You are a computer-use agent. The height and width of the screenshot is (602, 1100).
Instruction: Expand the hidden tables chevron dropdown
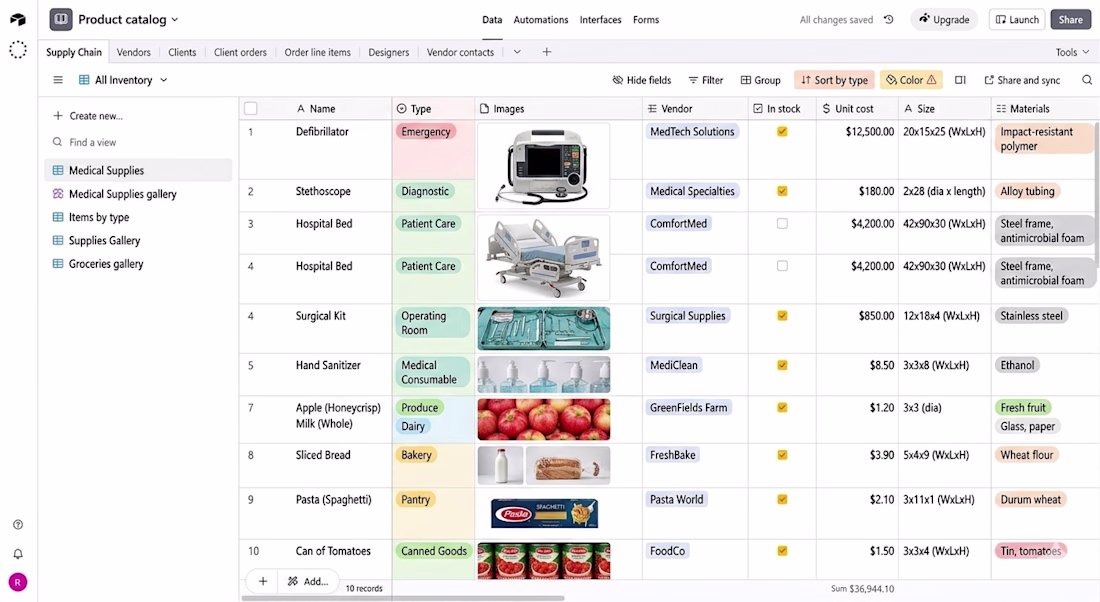517,52
